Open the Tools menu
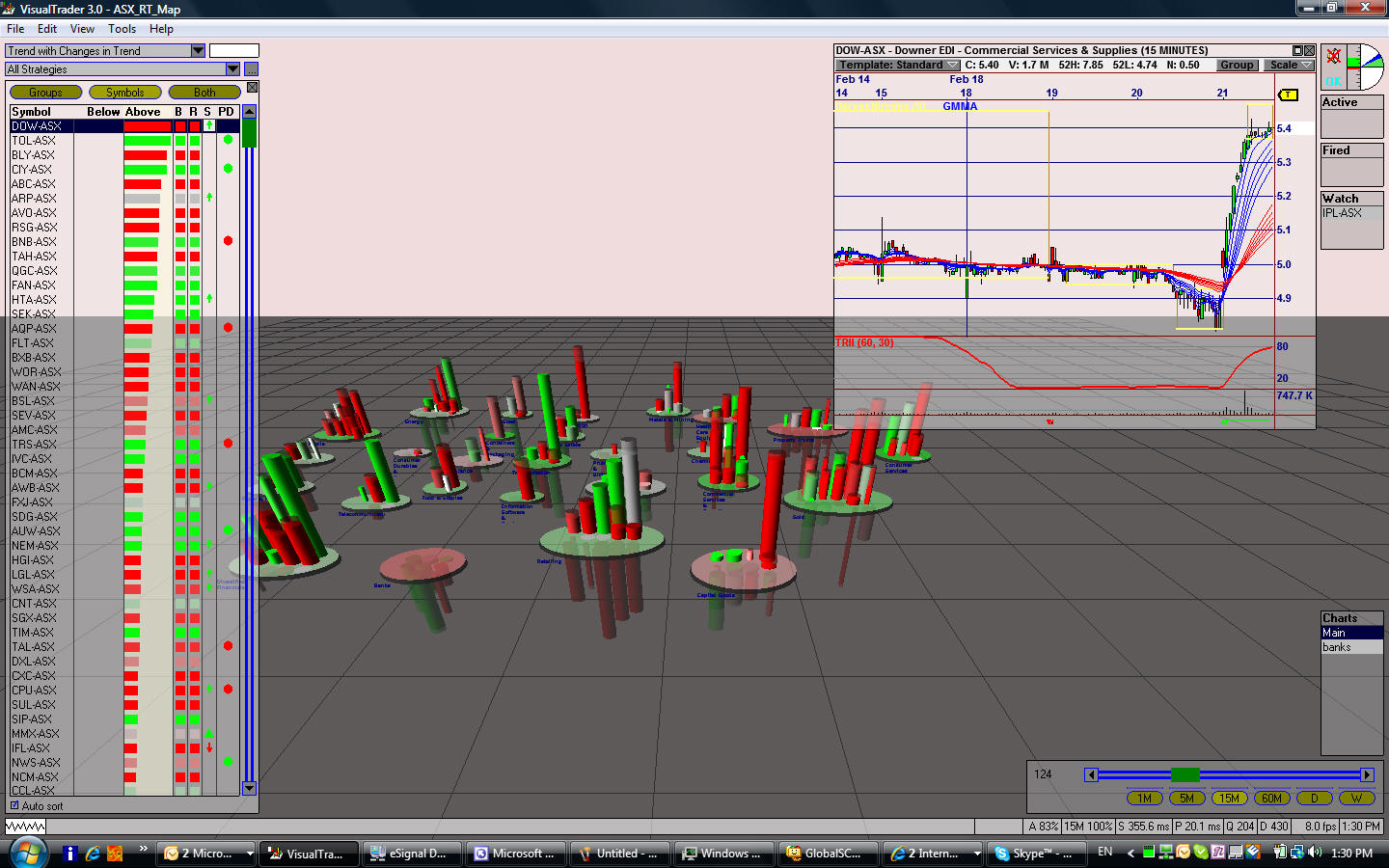This screenshot has width=1389, height=868. [123, 29]
